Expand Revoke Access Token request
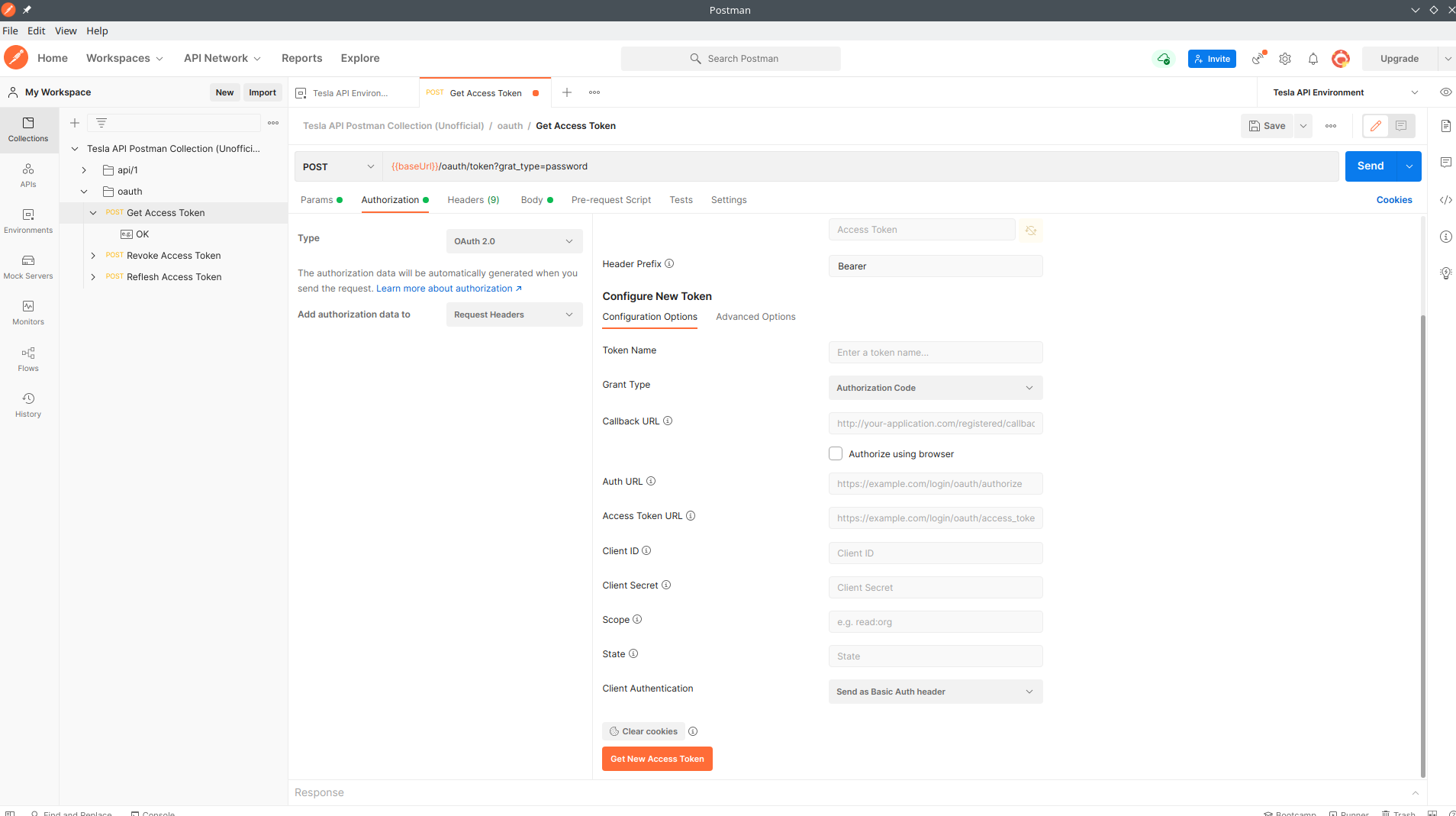This screenshot has height=816, width=1456. tap(93, 256)
